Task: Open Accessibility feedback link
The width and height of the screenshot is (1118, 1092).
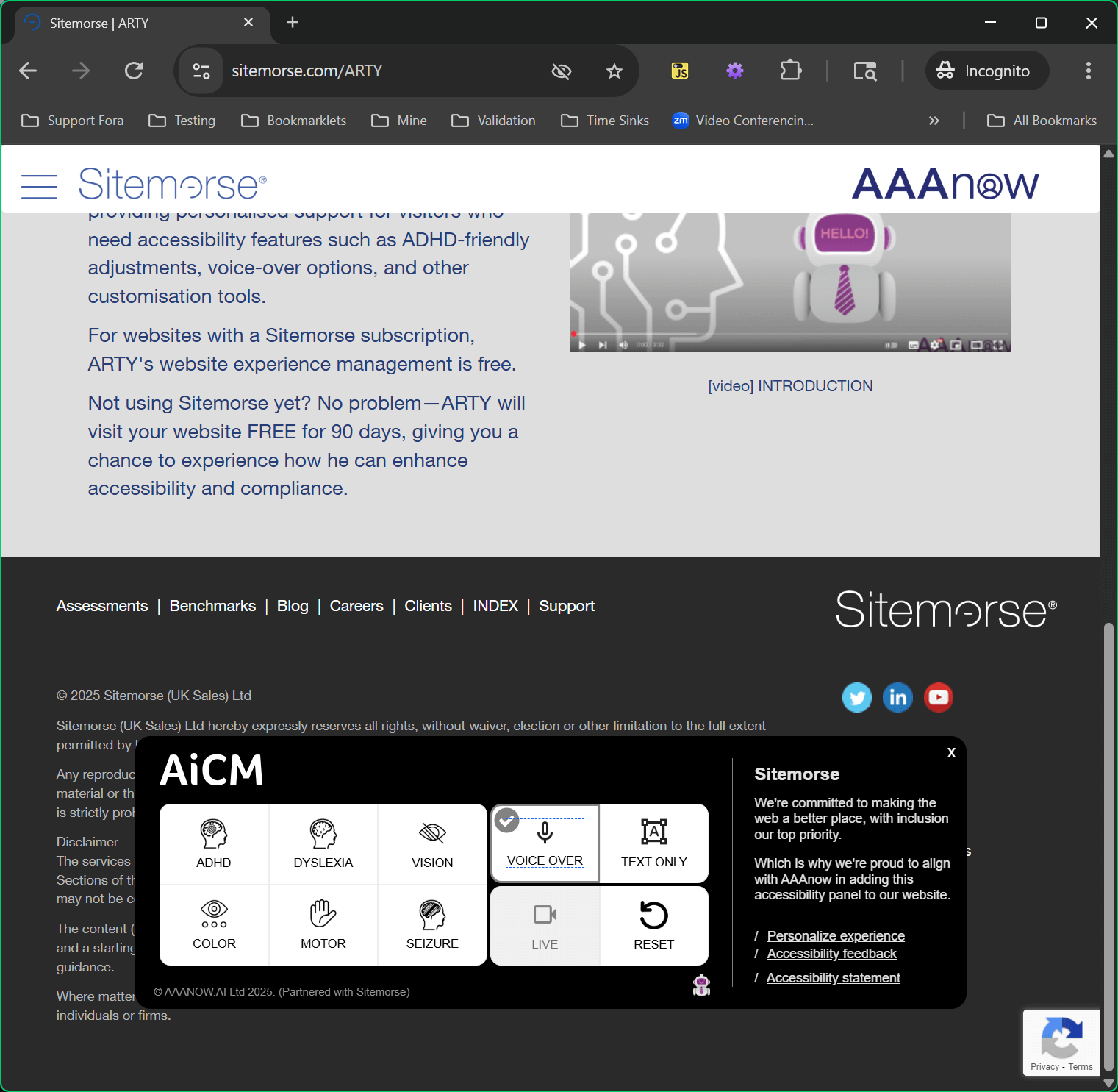Action: point(831,953)
